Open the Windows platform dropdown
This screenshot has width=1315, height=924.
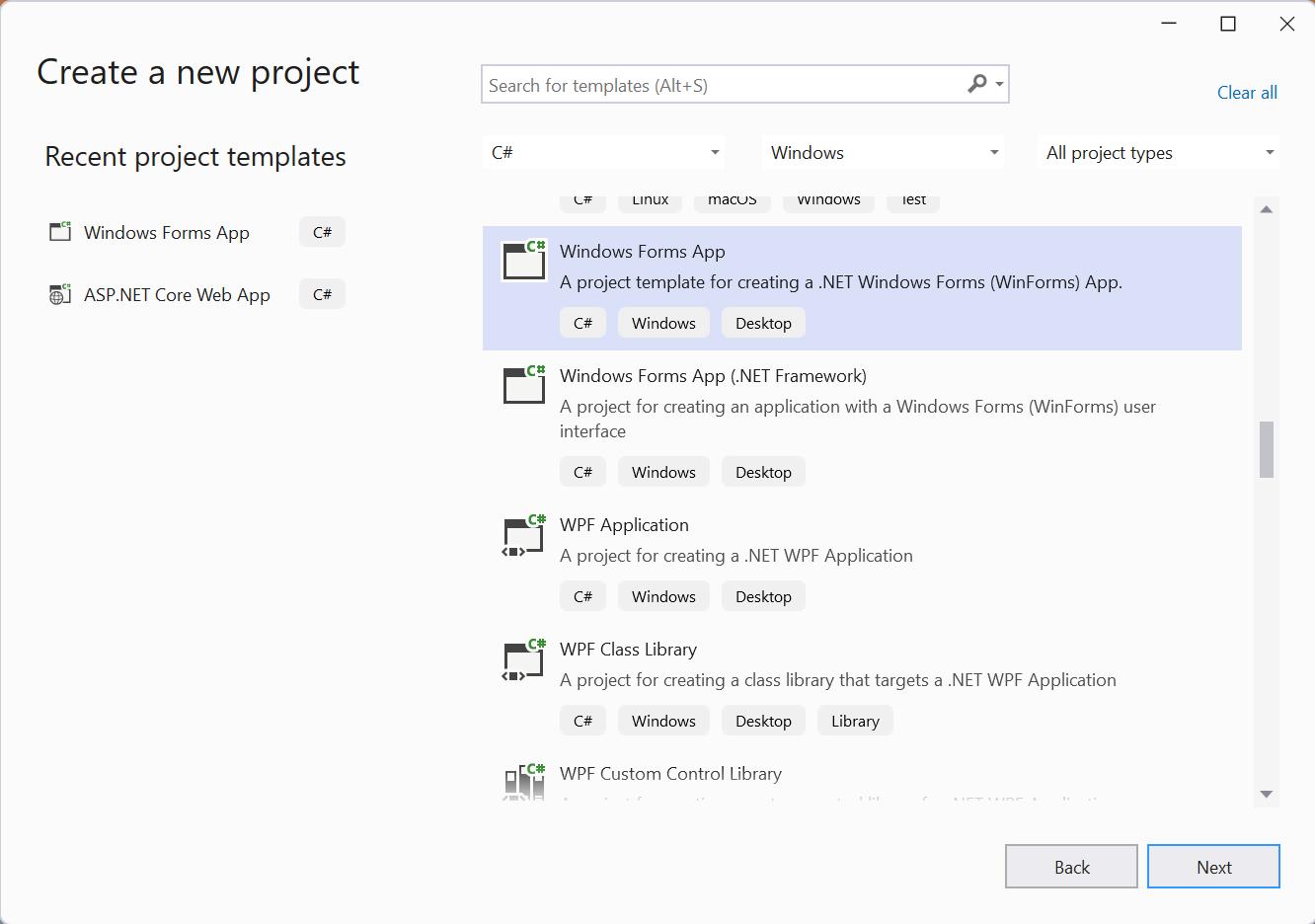click(882, 152)
